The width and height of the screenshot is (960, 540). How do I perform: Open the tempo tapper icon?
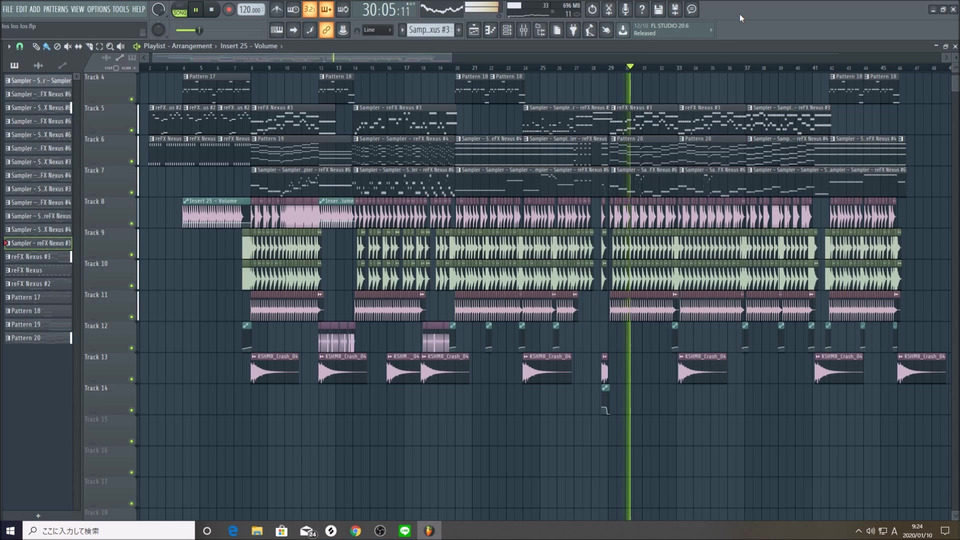[x=590, y=30]
